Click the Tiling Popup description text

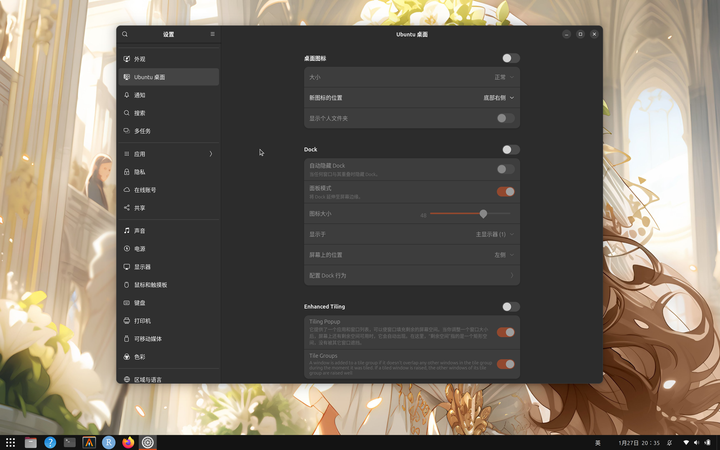(x=399, y=336)
